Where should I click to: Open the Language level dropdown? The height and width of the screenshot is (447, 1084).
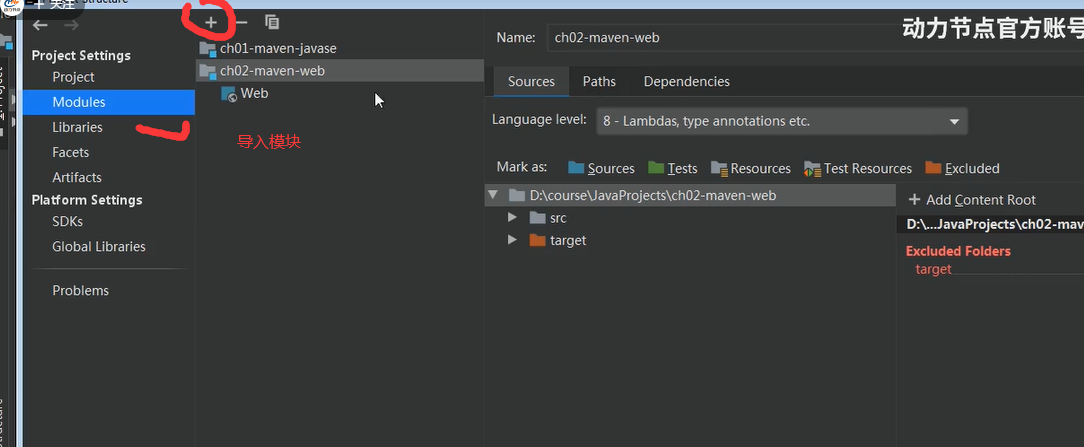pos(782,121)
